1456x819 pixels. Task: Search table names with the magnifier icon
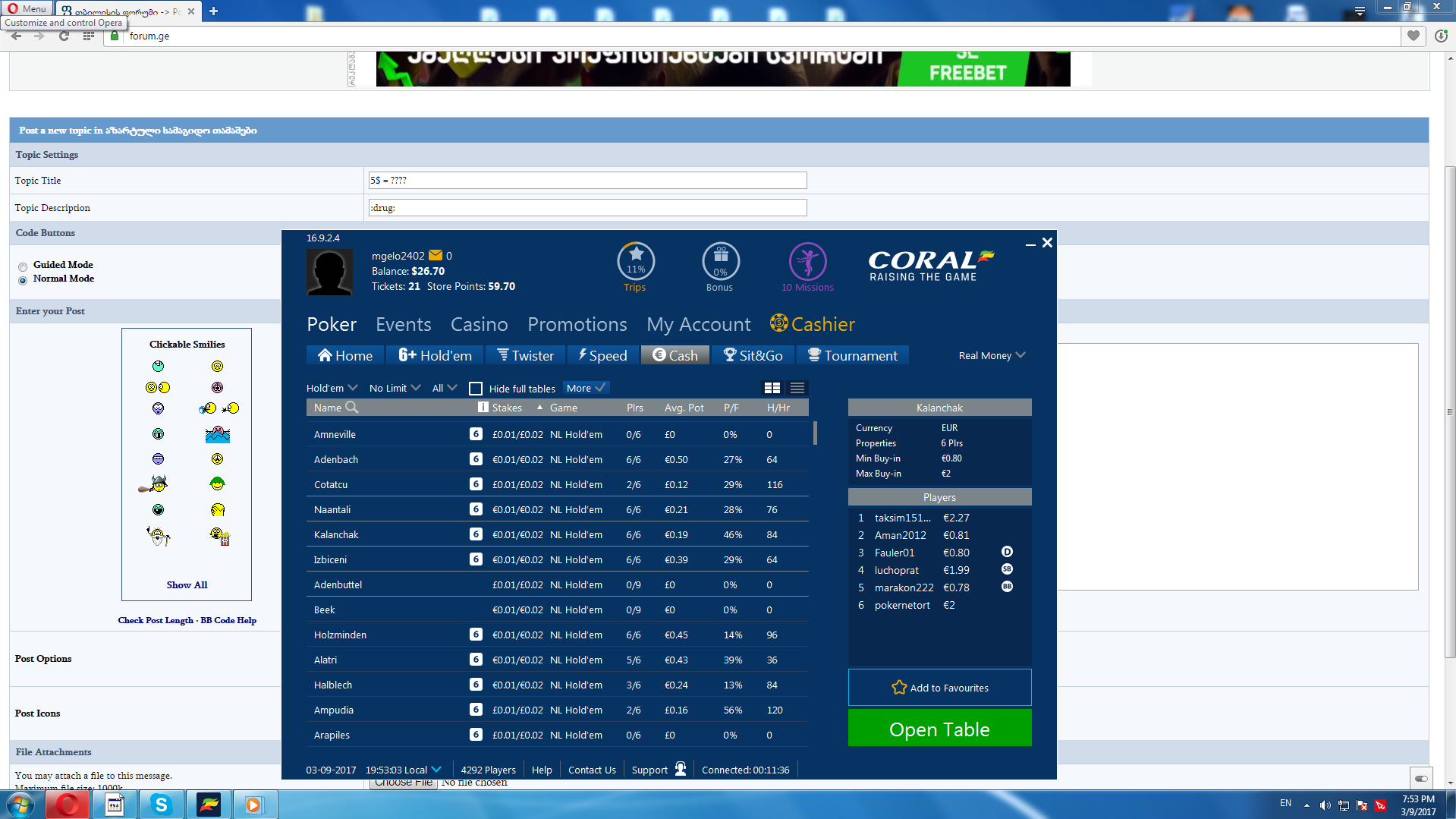point(352,408)
